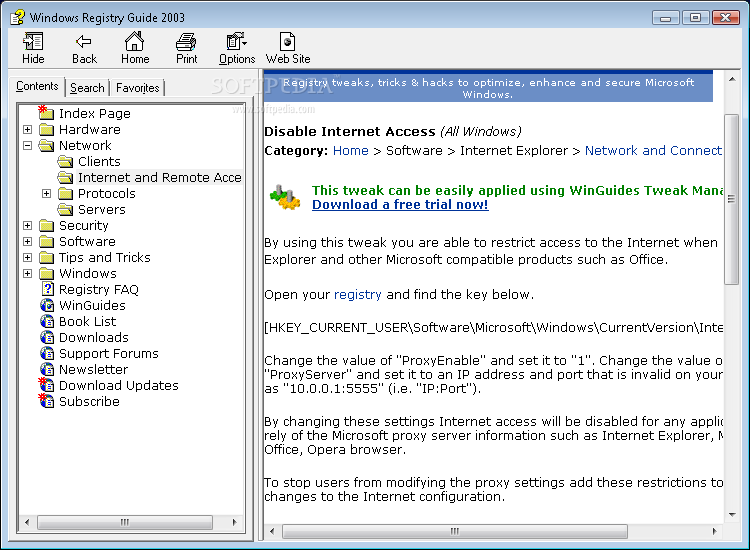
Task: Click the Download Updates page icon
Action: tap(46, 385)
